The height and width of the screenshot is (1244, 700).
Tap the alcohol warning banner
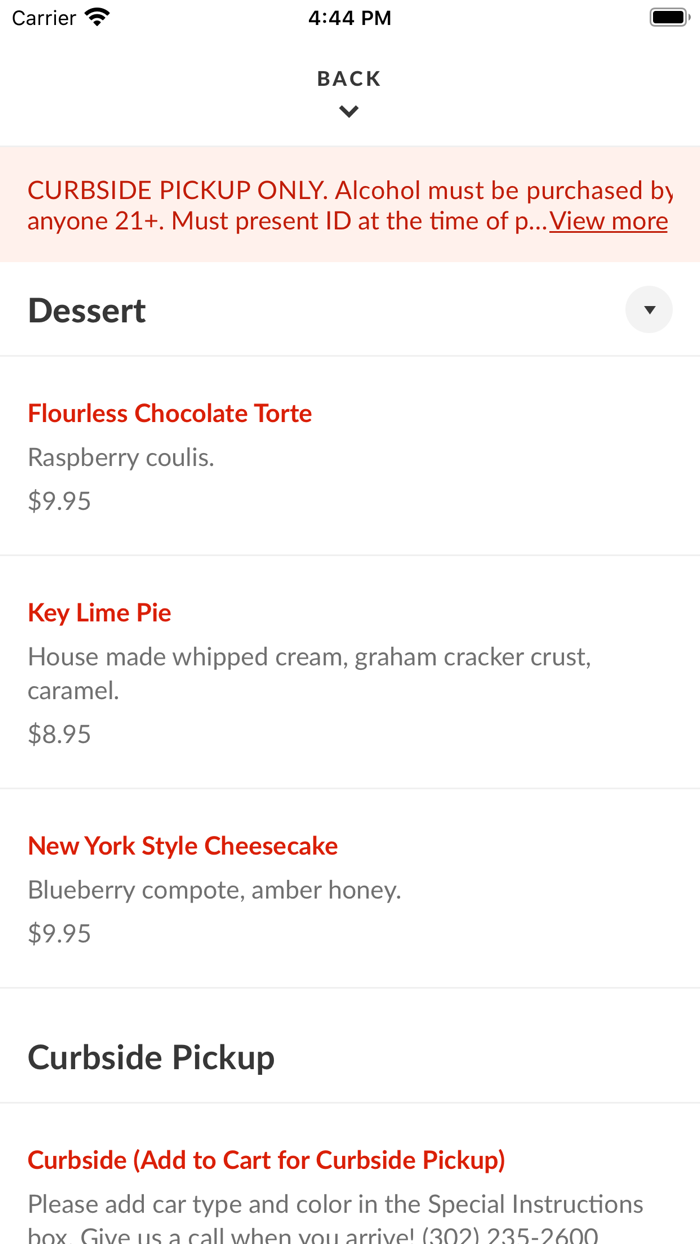click(350, 203)
